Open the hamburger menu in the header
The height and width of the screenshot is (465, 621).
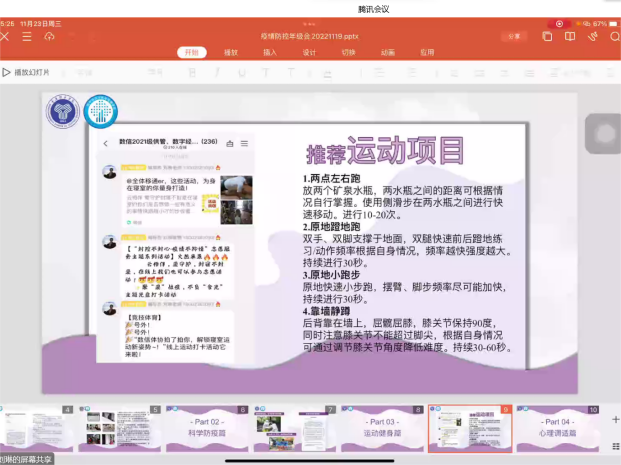[x=27, y=36]
